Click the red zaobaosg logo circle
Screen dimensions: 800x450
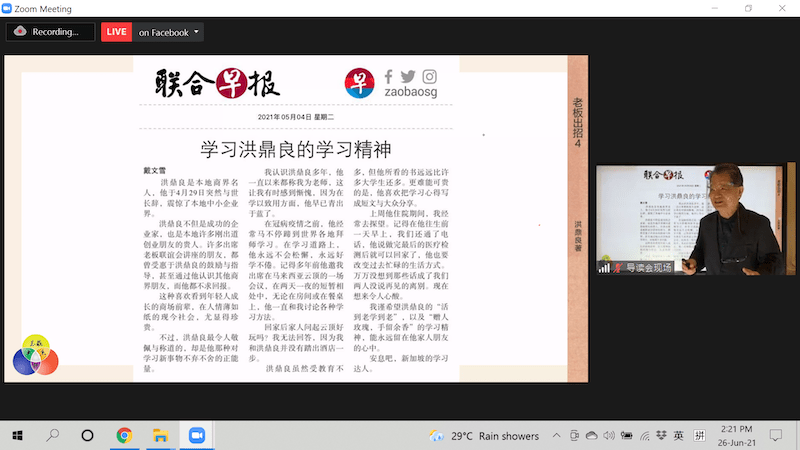pyautogui.click(x=358, y=84)
